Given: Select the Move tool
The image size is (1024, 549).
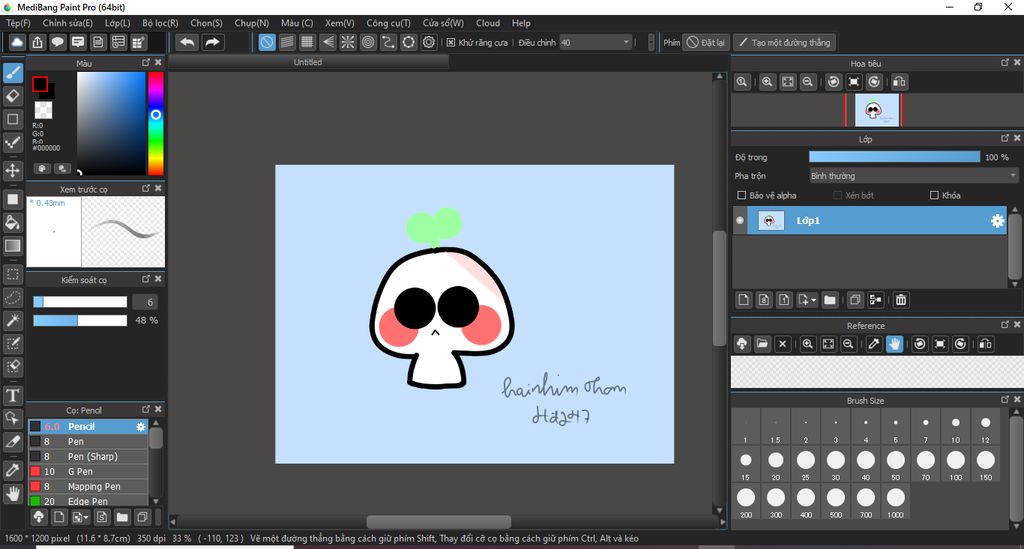Looking at the screenshot, I should [x=13, y=171].
